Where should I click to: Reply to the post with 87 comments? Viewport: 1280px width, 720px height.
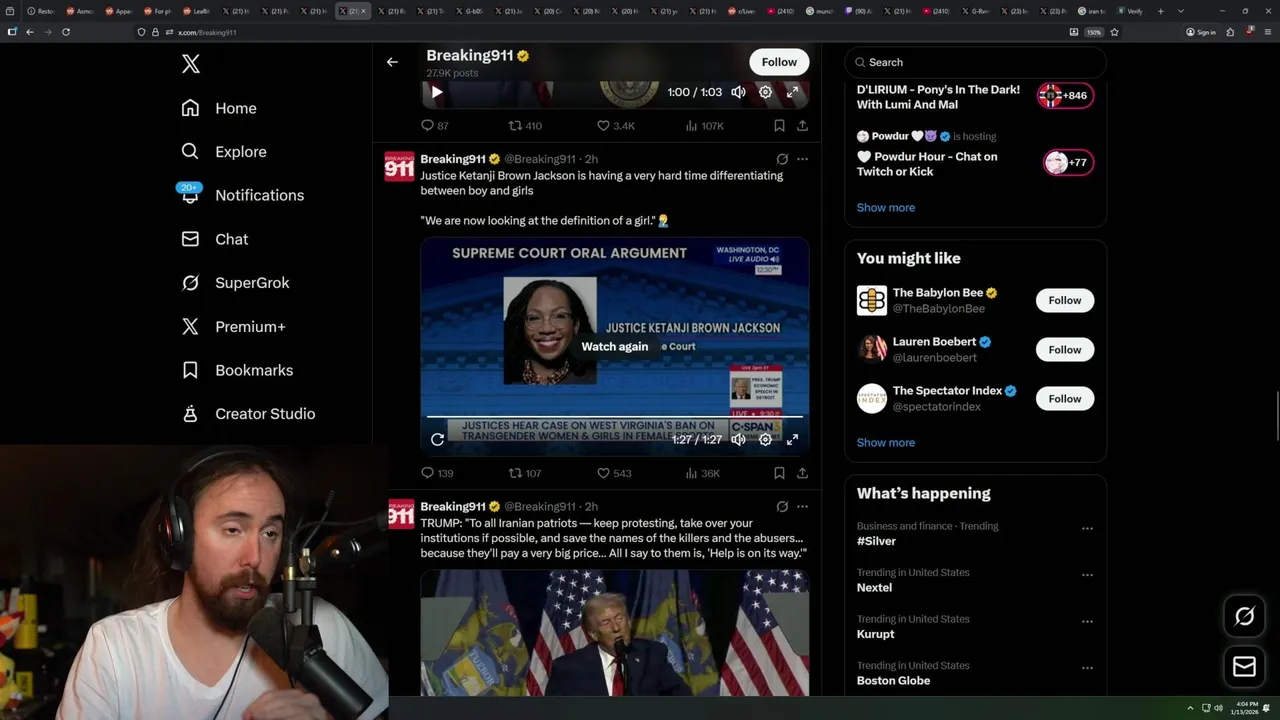pos(434,126)
